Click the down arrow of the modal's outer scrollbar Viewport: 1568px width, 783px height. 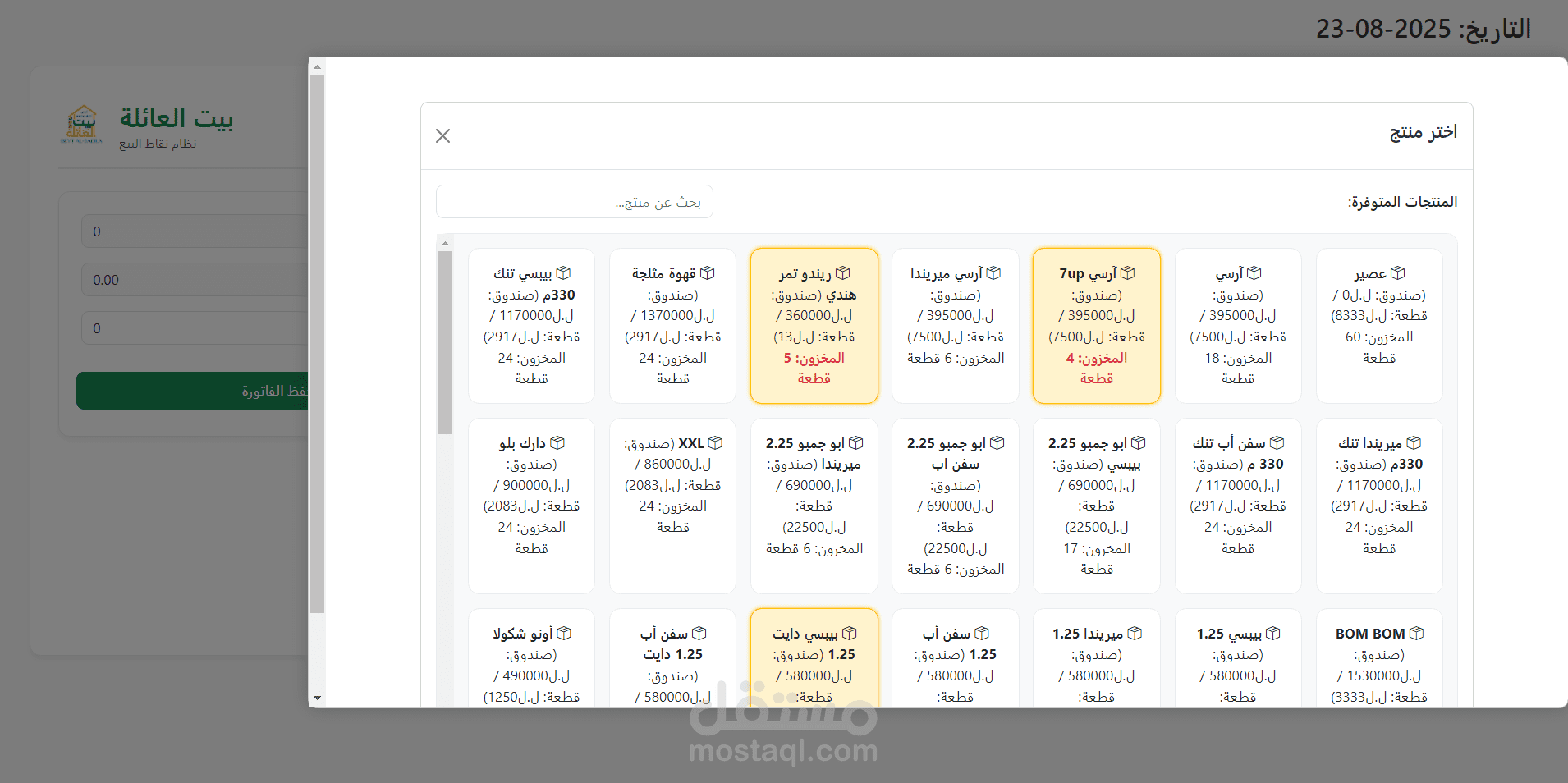317,698
